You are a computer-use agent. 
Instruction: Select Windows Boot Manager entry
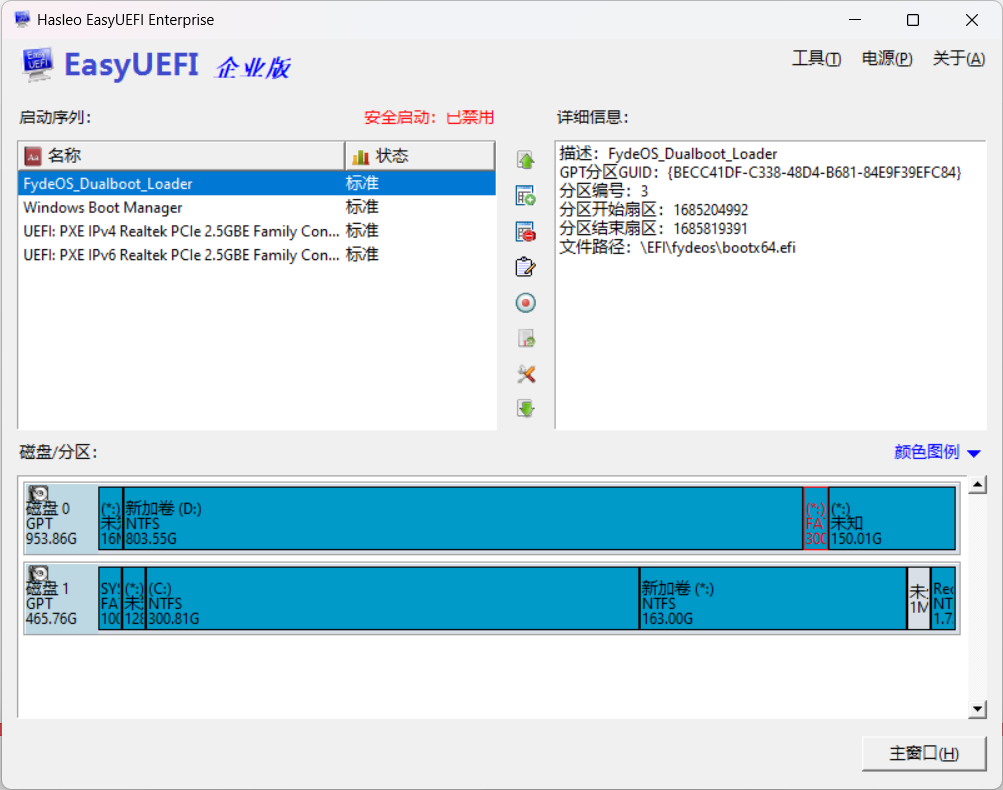pos(257,207)
